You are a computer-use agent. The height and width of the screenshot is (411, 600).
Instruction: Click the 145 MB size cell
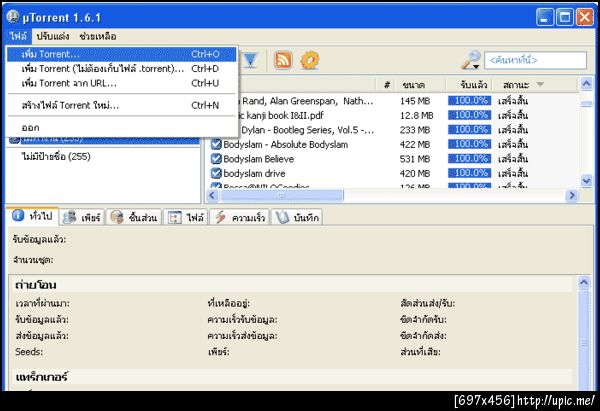click(x=415, y=101)
